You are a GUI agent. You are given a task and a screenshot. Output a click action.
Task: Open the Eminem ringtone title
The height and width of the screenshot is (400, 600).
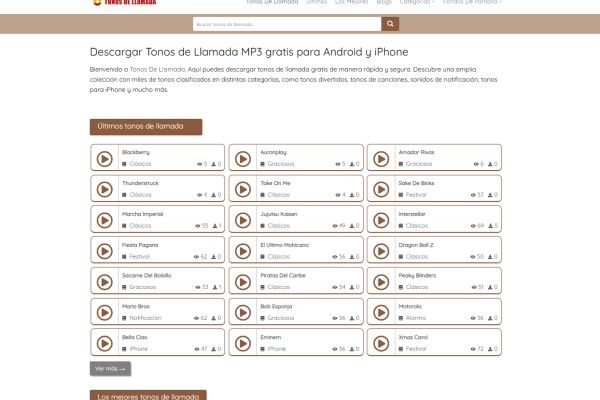[x=271, y=337]
